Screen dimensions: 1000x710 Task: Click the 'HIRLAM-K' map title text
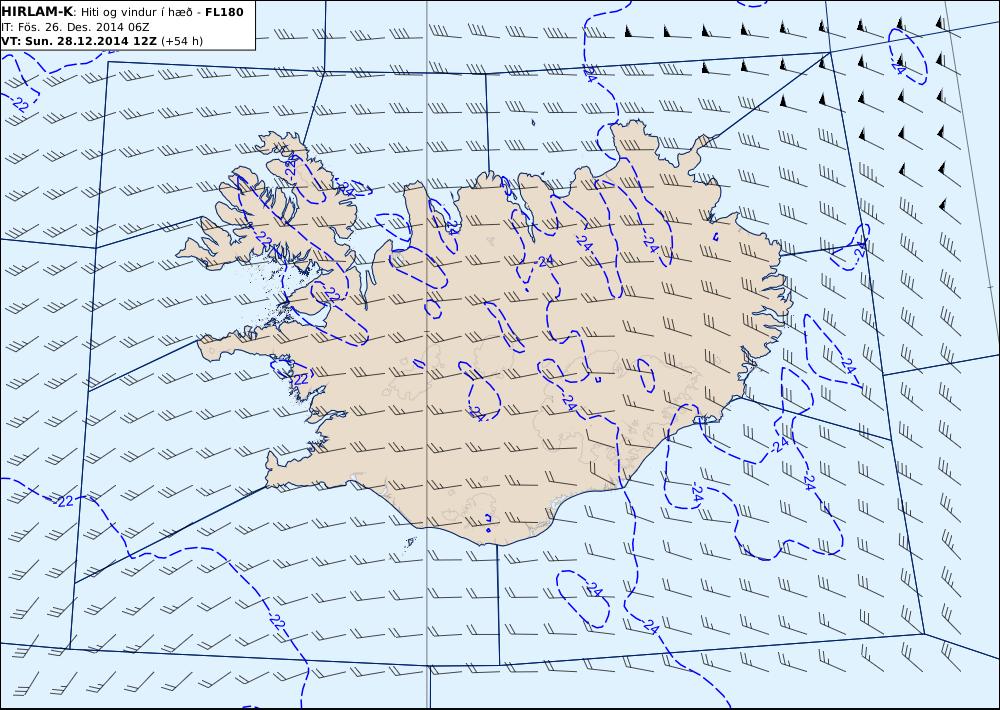coord(37,12)
